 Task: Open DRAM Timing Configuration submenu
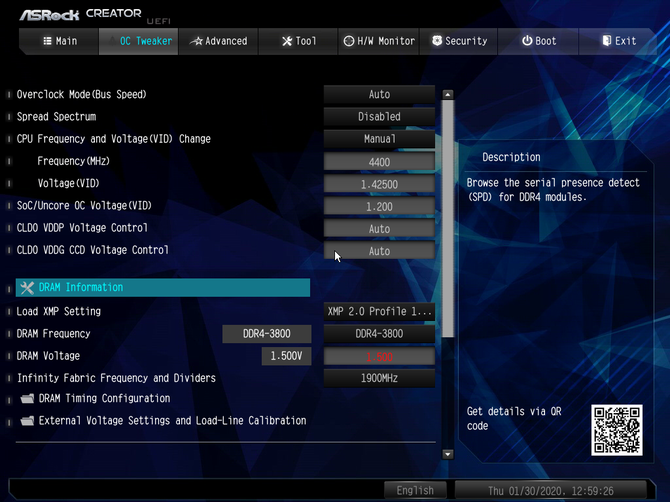click(104, 399)
